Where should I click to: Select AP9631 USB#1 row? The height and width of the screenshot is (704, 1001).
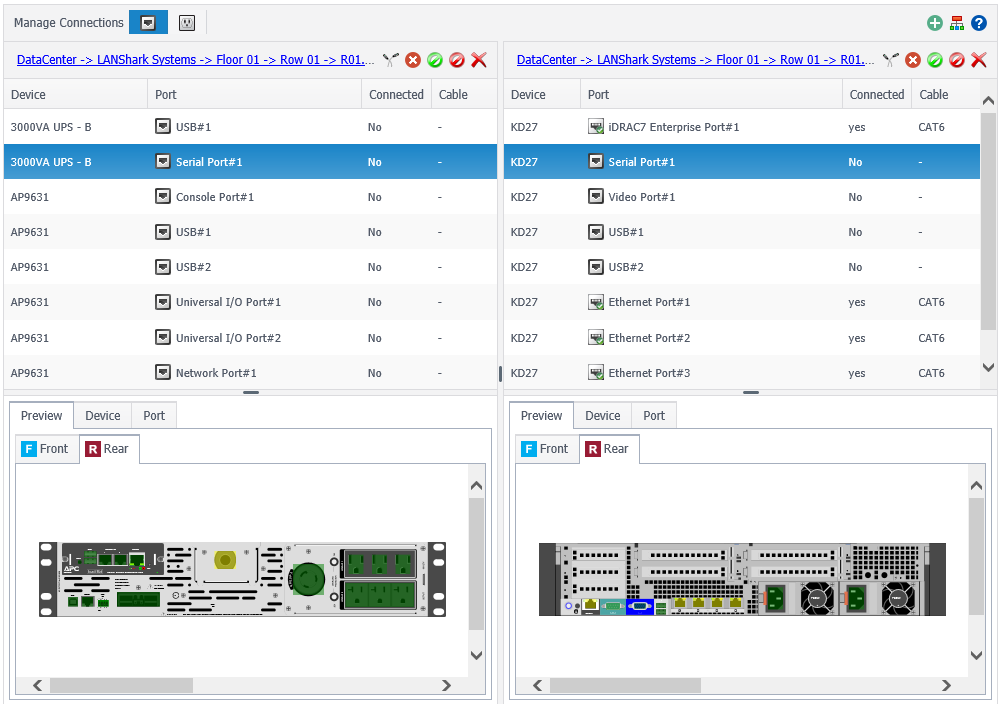pyautogui.click(x=250, y=232)
